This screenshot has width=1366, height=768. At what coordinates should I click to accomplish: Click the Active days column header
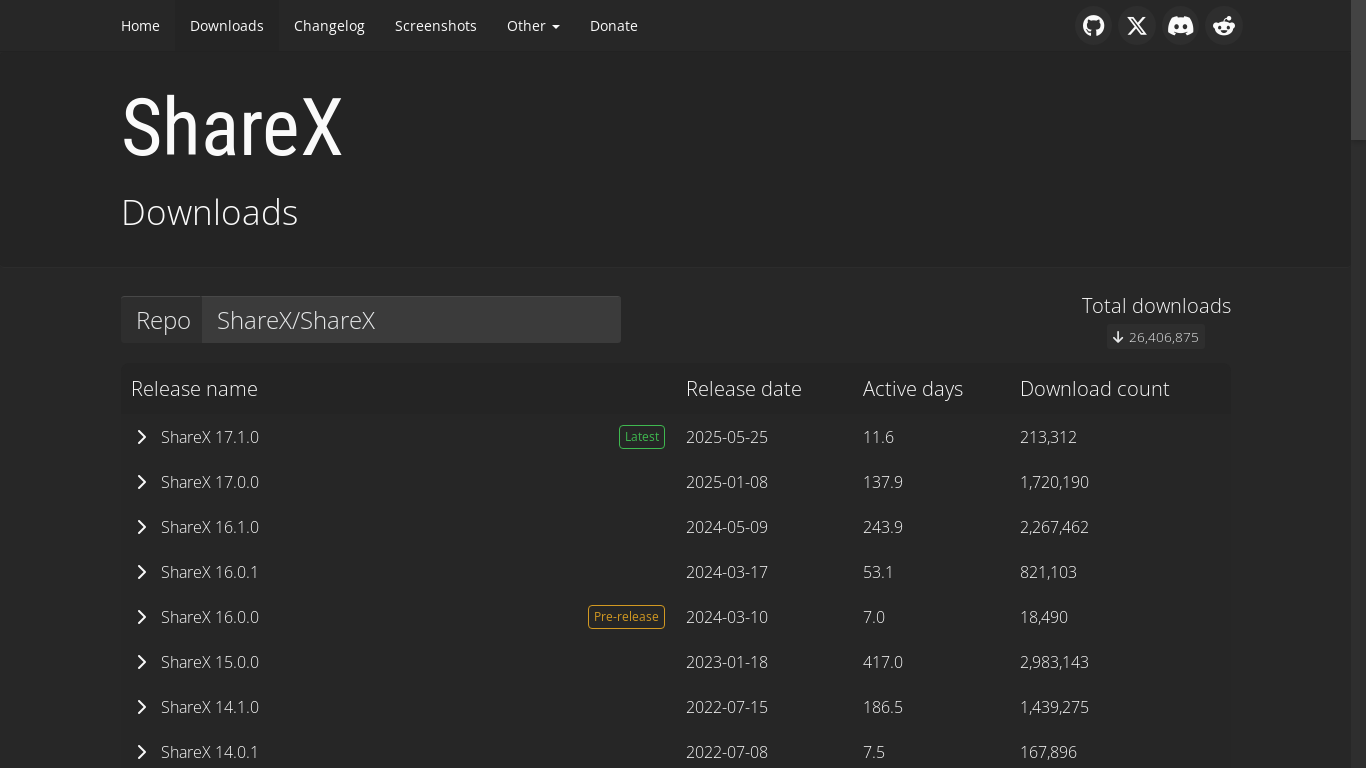coord(913,389)
